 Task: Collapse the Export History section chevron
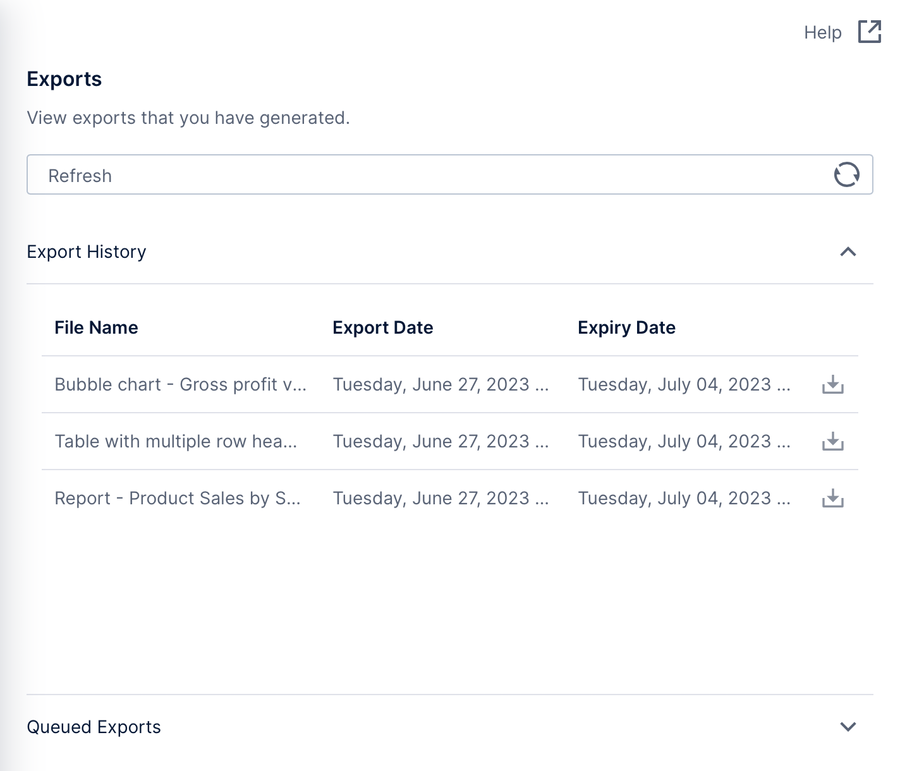[848, 252]
